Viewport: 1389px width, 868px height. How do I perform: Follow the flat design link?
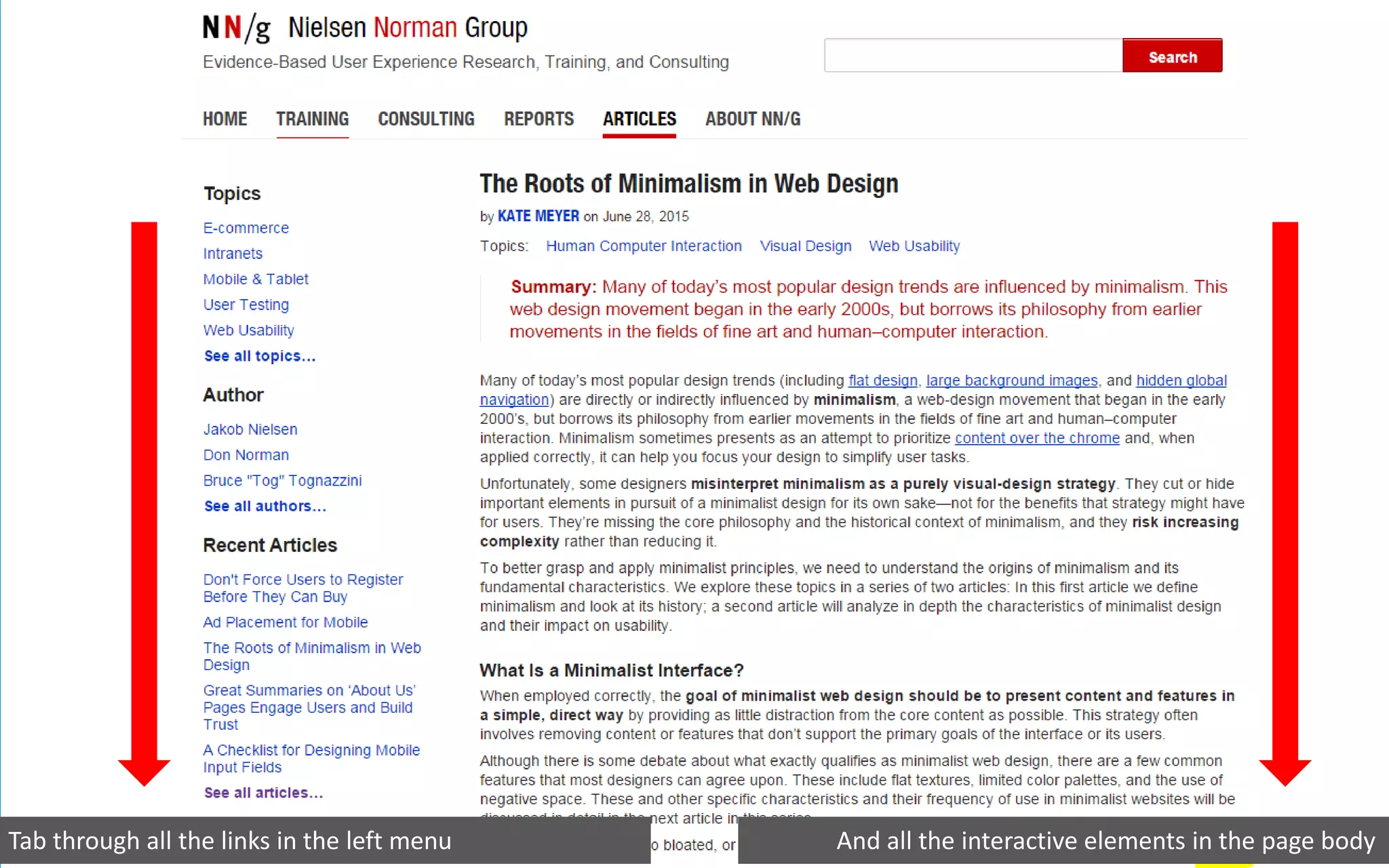(882, 381)
